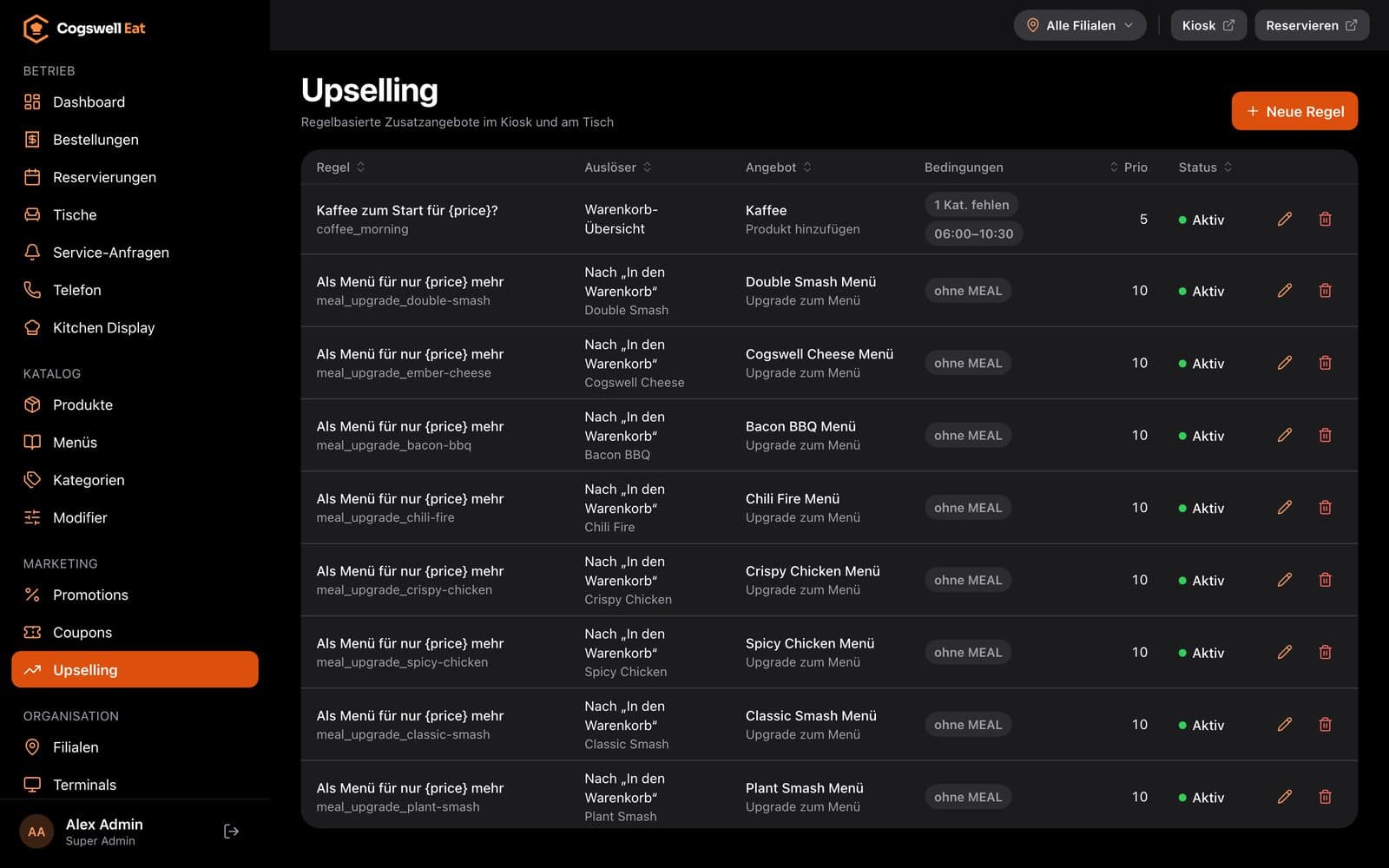Edit the meal_upgrade_double-smash rule
The width and height of the screenshot is (1389, 868).
[x=1285, y=291]
